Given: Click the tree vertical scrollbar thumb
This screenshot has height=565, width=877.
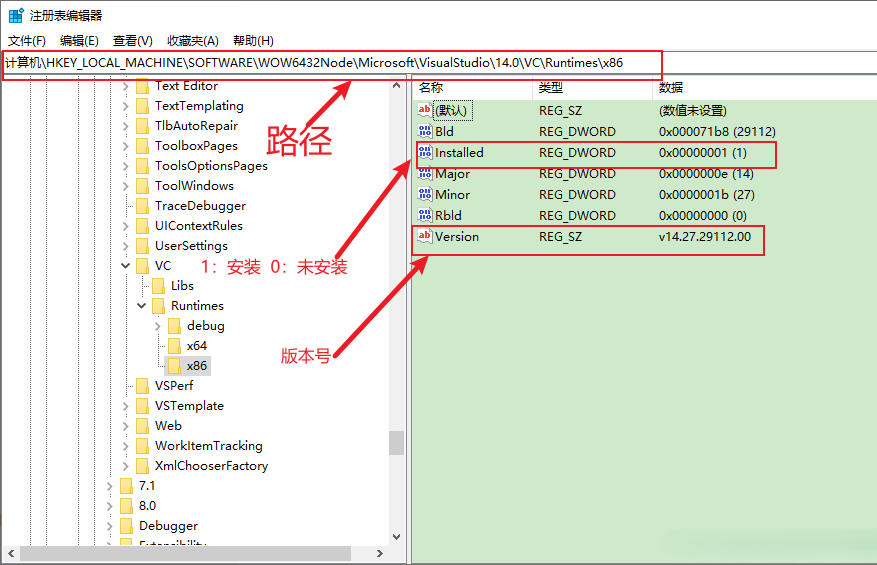Looking at the screenshot, I should coord(397,443).
